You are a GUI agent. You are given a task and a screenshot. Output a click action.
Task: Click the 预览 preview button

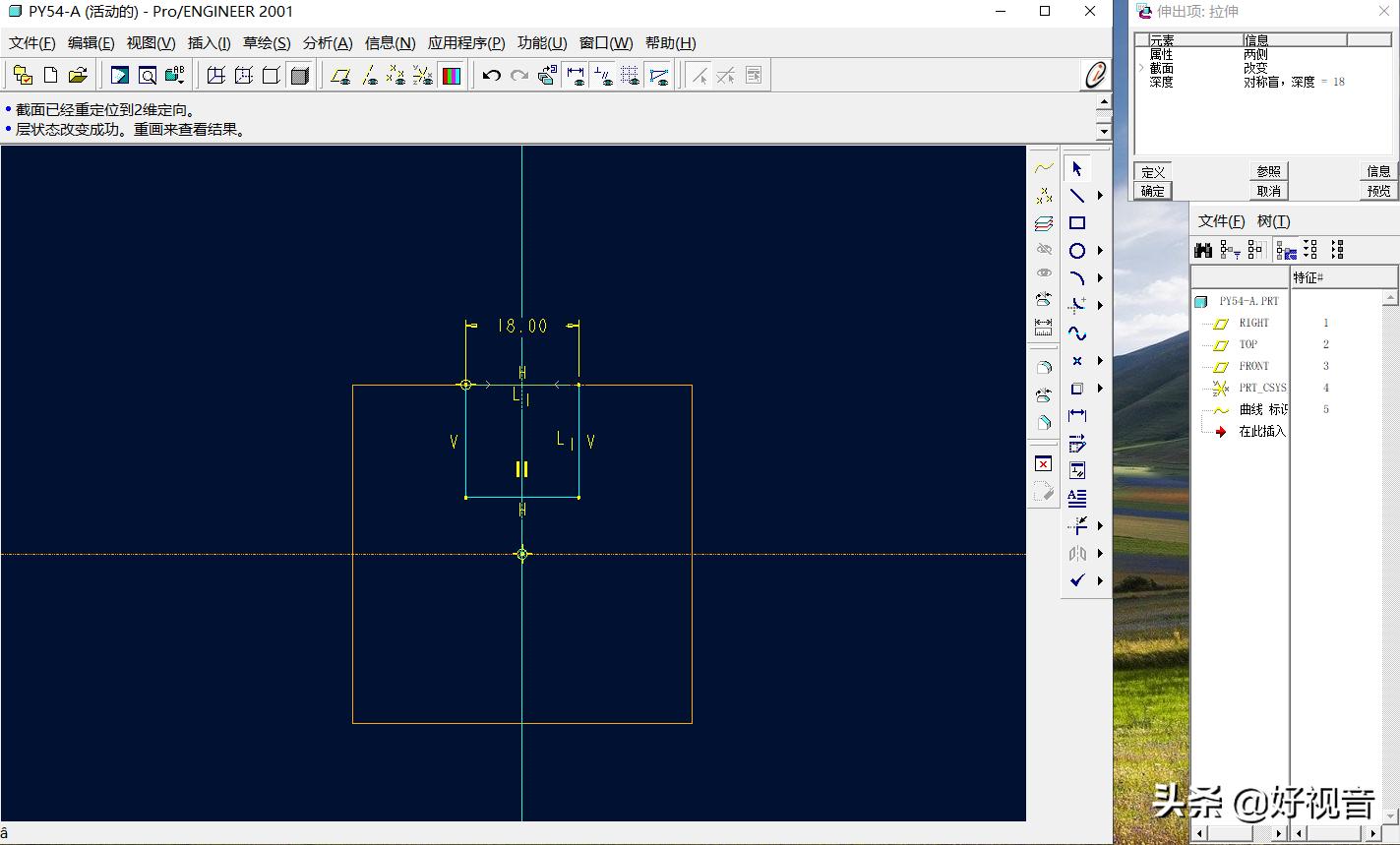click(x=1378, y=191)
